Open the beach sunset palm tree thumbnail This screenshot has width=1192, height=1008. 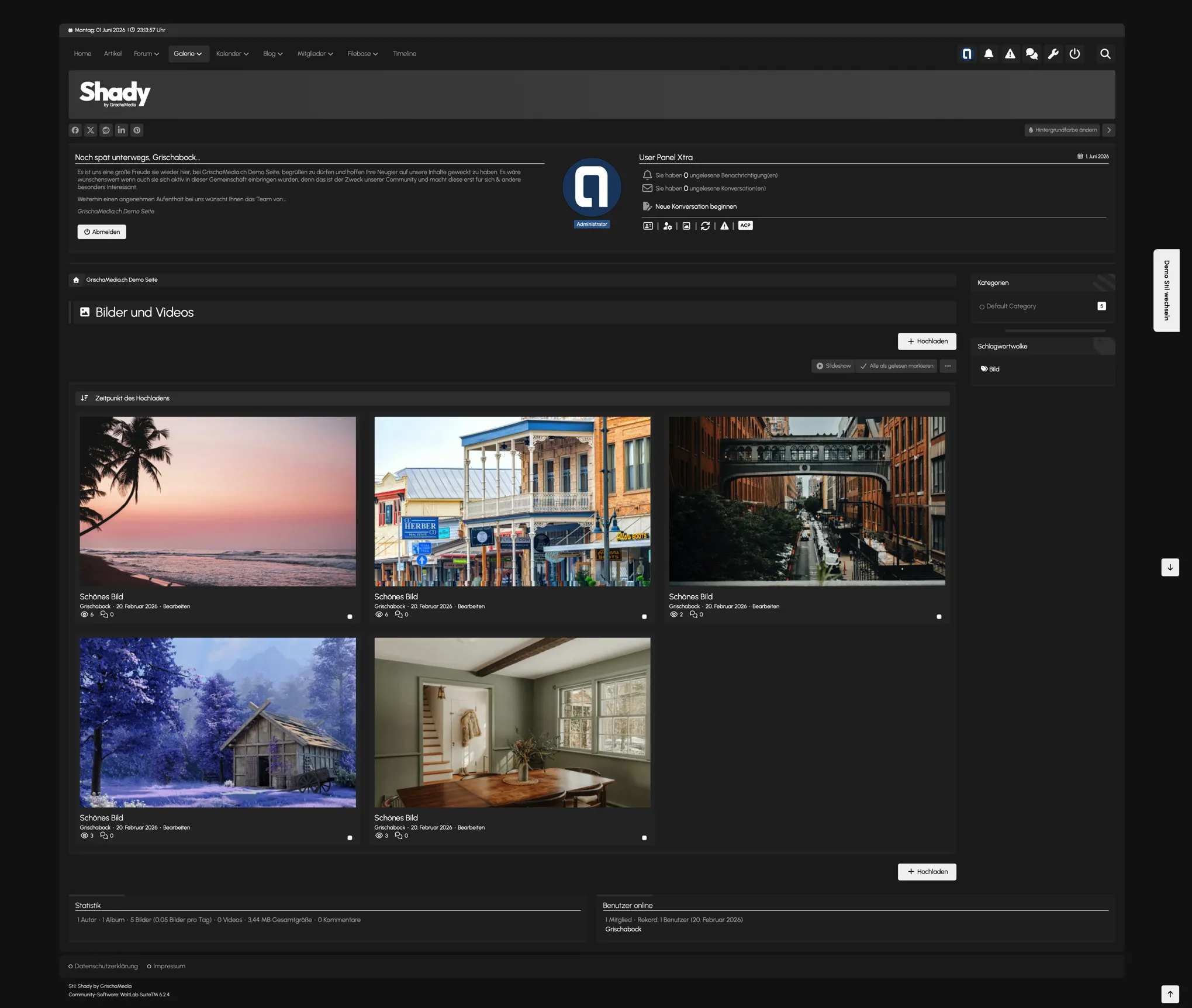(x=217, y=501)
